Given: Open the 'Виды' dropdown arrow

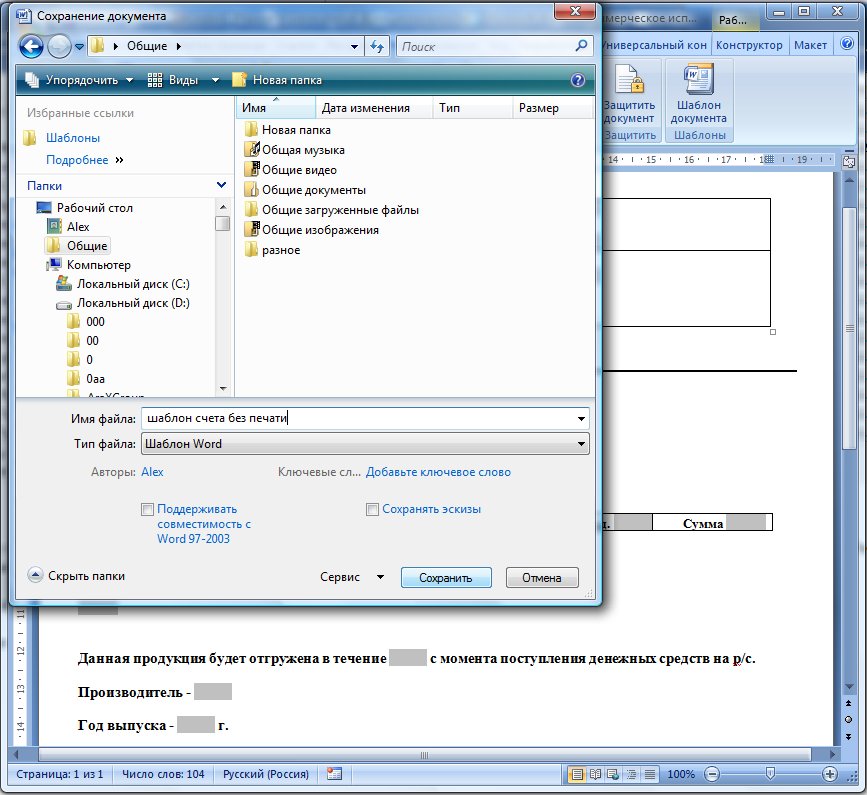Looking at the screenshot, I should pyautogui.click(x=216, y=80).
